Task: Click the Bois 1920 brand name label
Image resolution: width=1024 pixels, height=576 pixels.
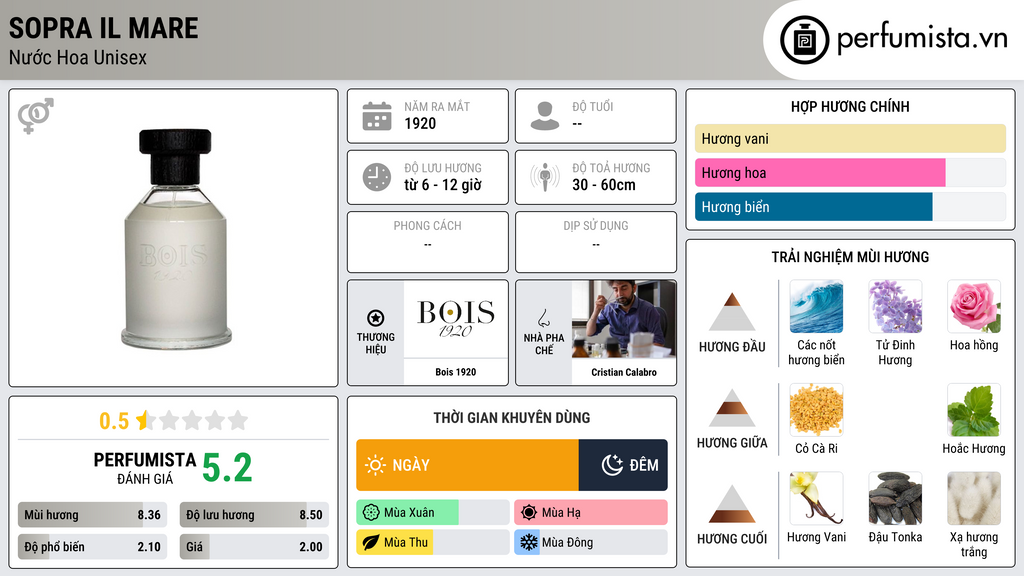Action: pyautogui.click(x=456, y=372)
